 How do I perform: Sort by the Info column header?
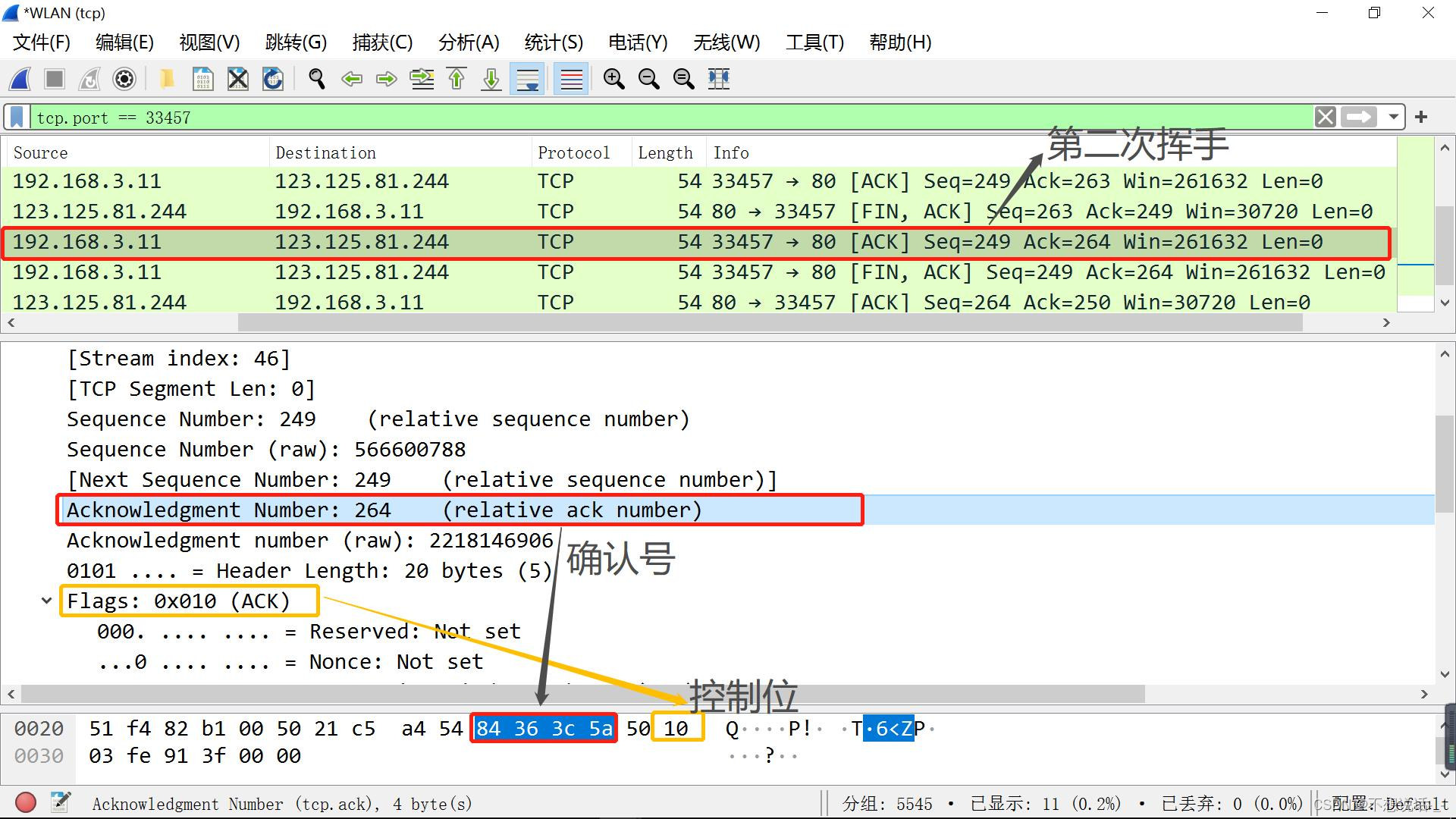[1050, 152]
